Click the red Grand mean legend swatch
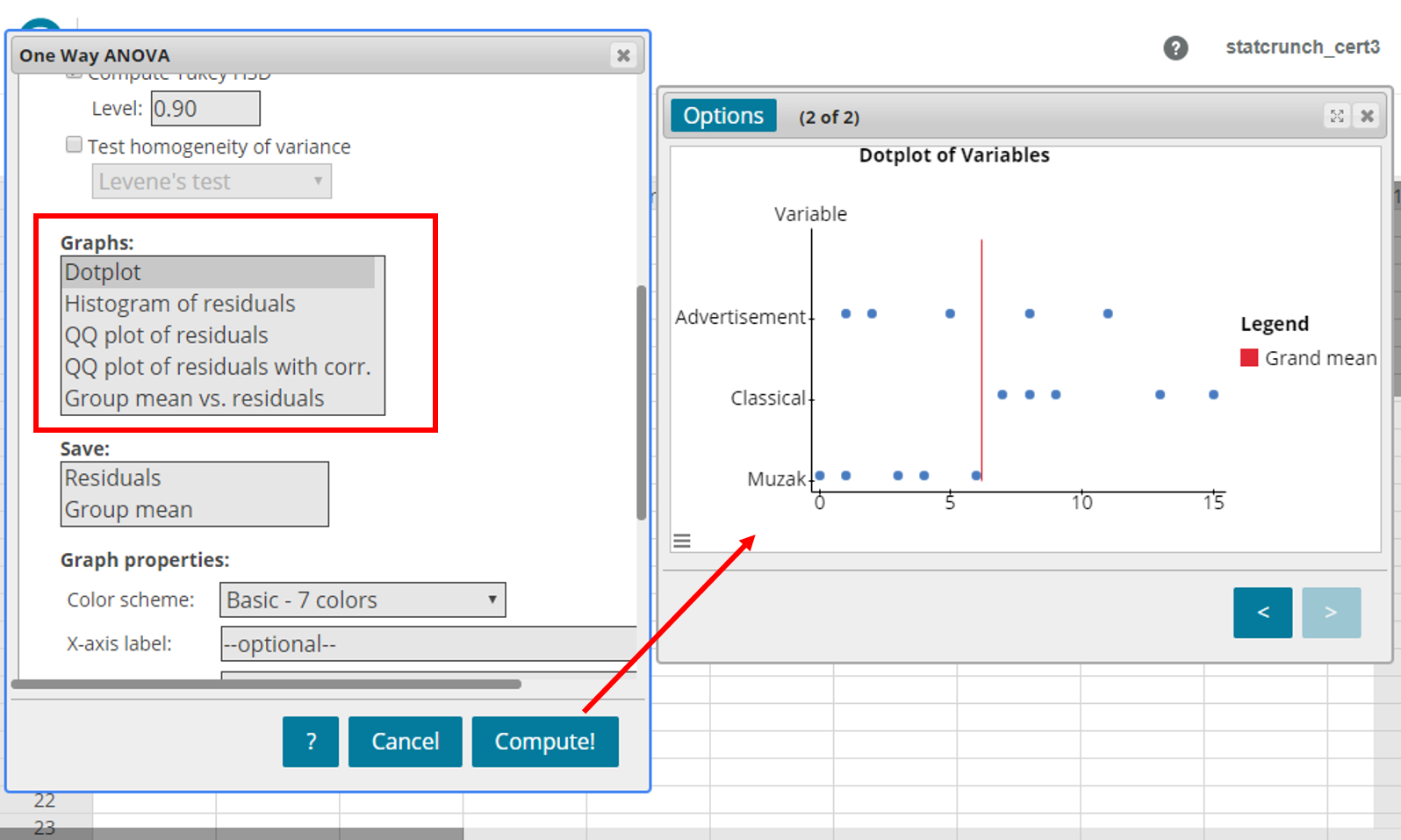This screenshot has height=840, width=1401. (1248, 358)
